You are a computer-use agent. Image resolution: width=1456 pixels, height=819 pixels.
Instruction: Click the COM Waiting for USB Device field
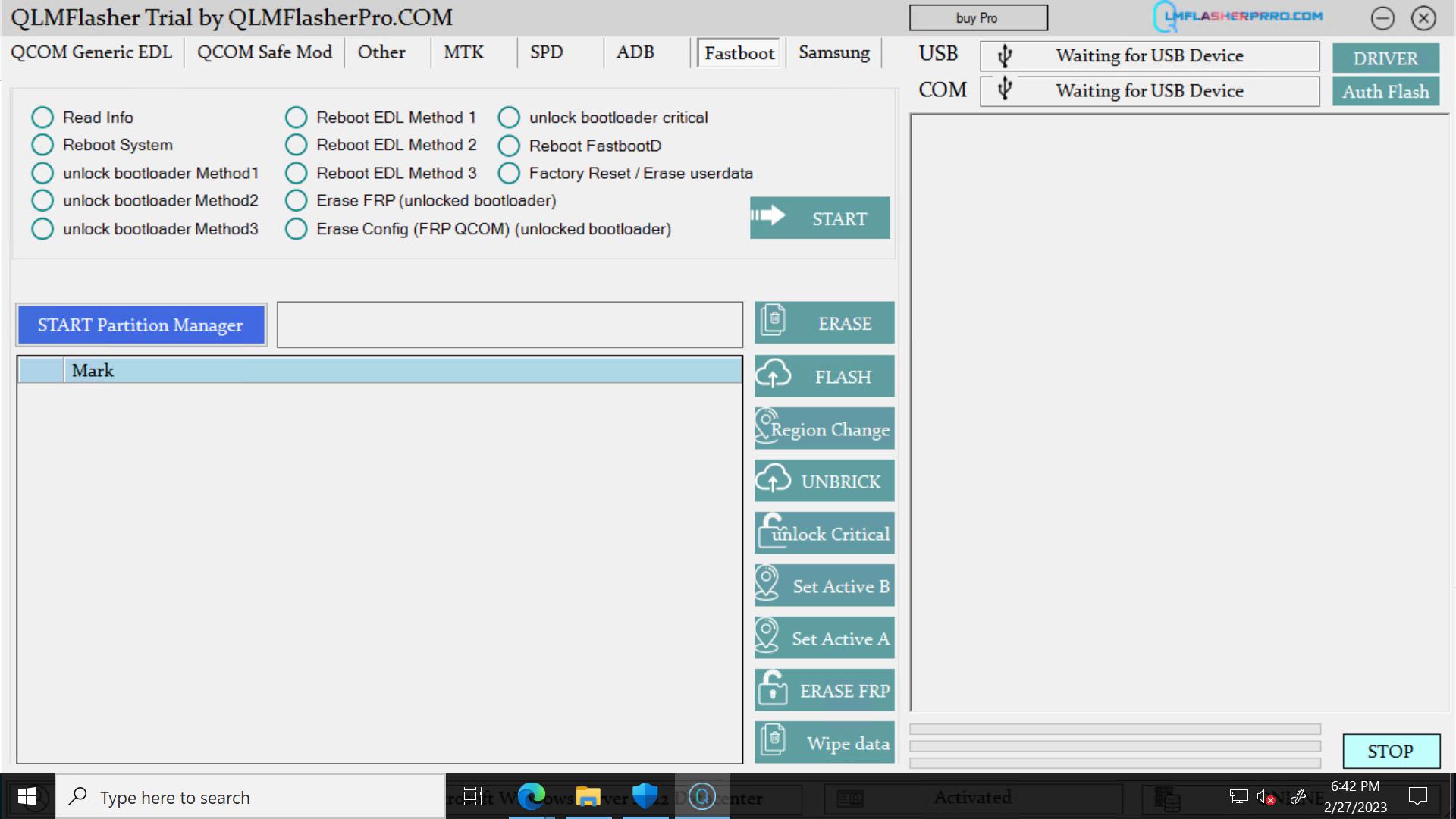1150,91
